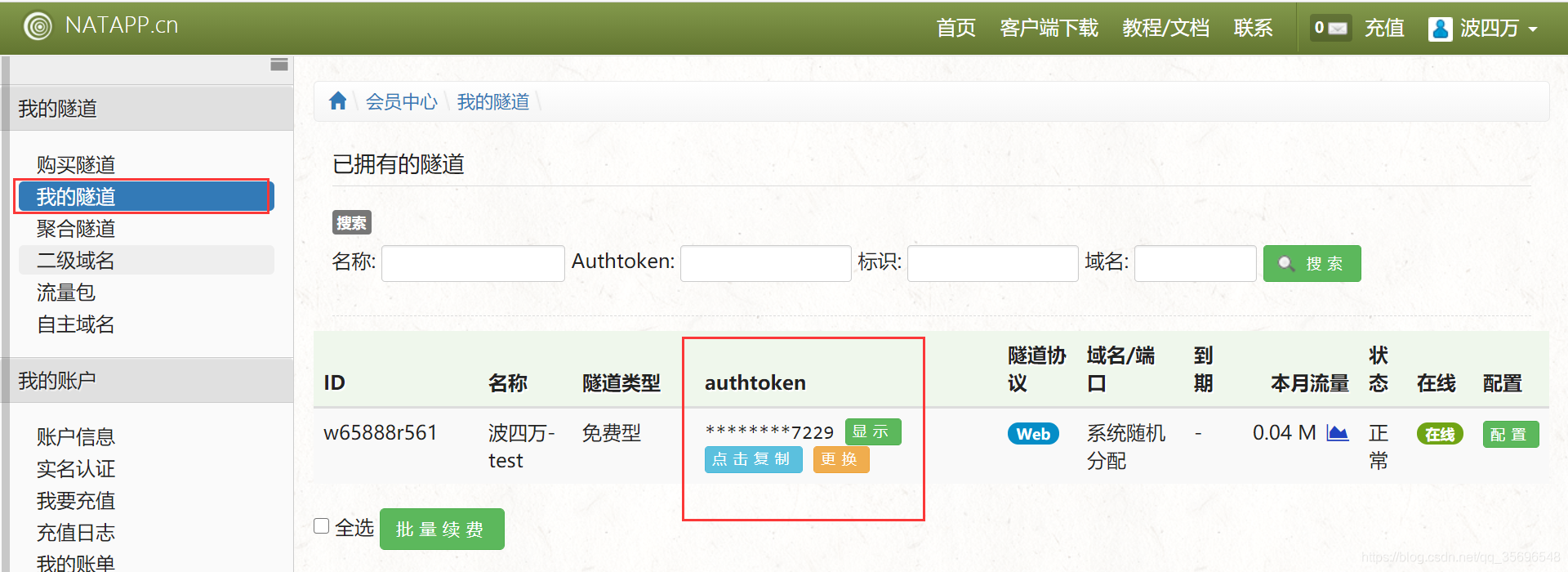Select 聚合隧道 in the sidebar
Viewport: 1568px width, 572px height.
pos(76,229)
